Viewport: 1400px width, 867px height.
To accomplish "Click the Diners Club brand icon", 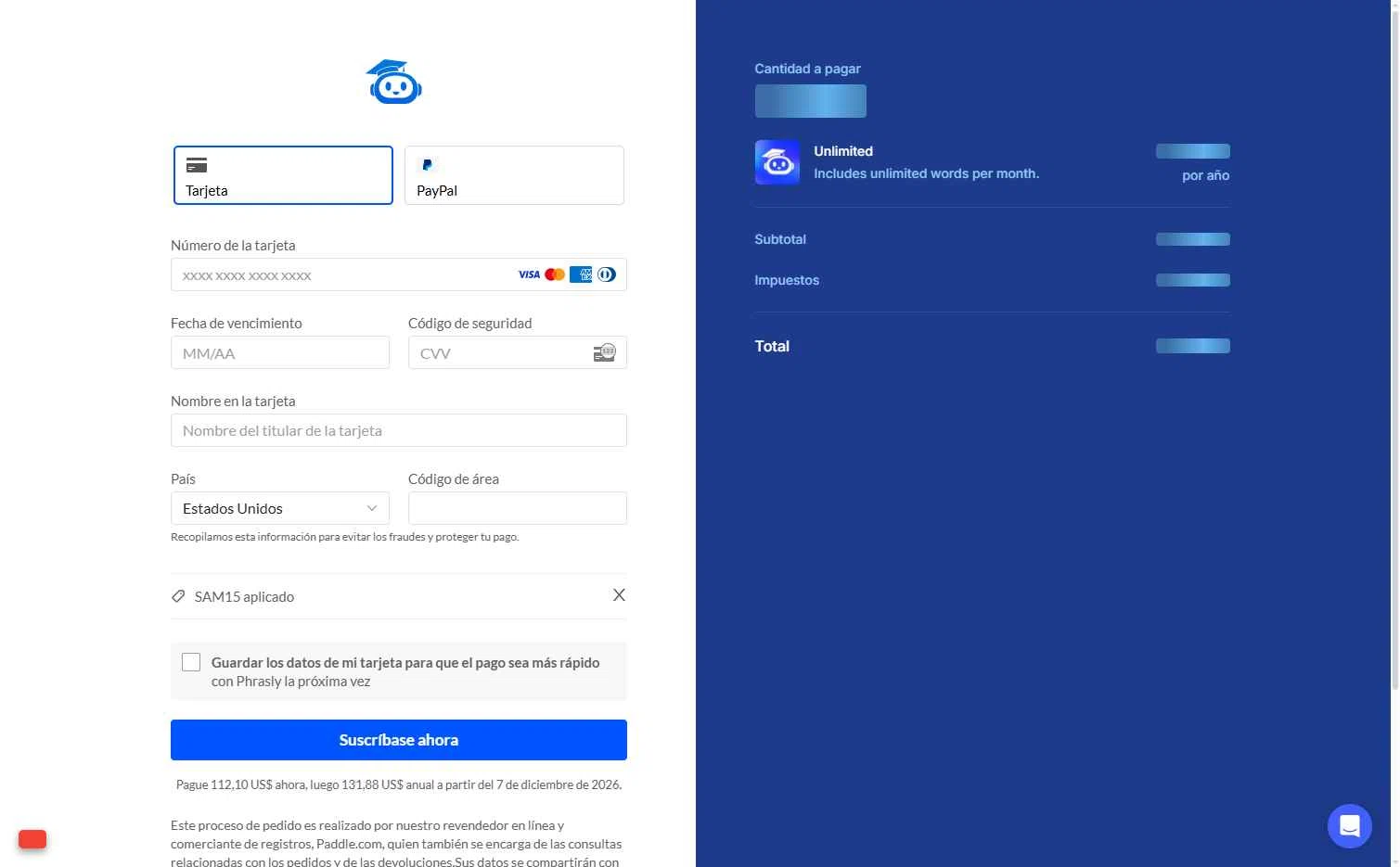I will pyautogui.click(x=607, y=274).
